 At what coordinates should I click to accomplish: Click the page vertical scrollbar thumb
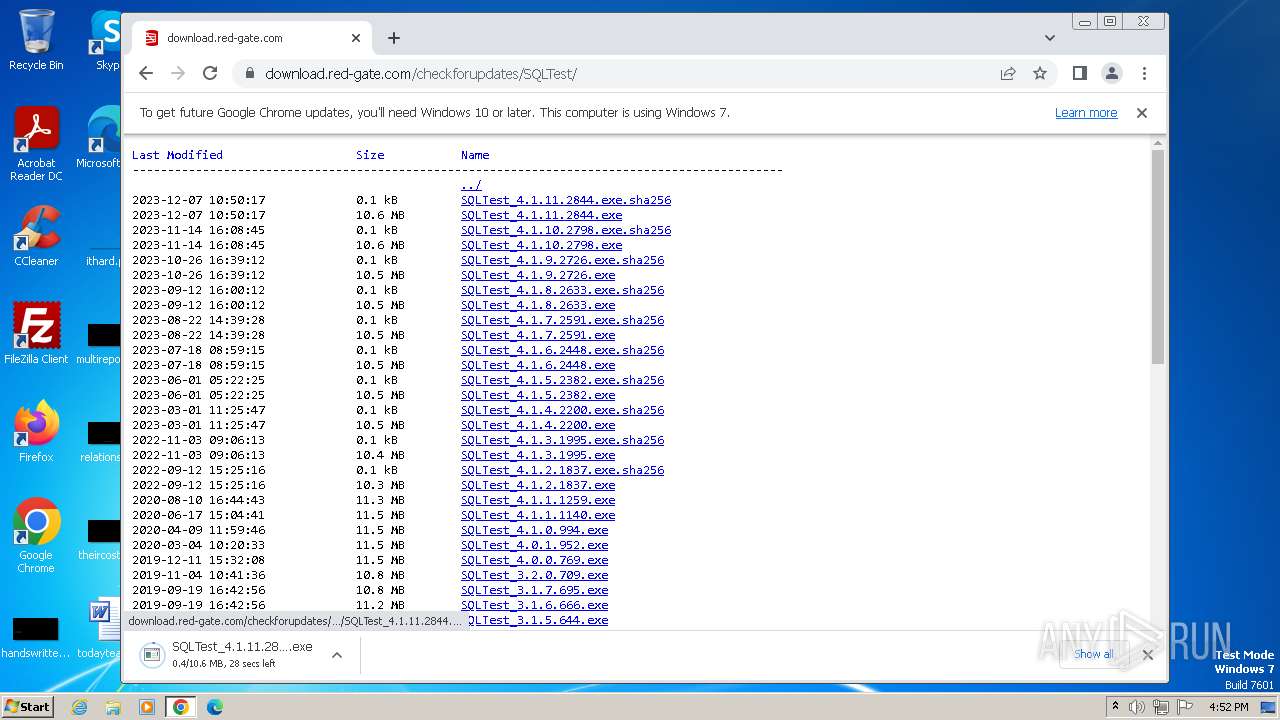[x=1158, y=257]
